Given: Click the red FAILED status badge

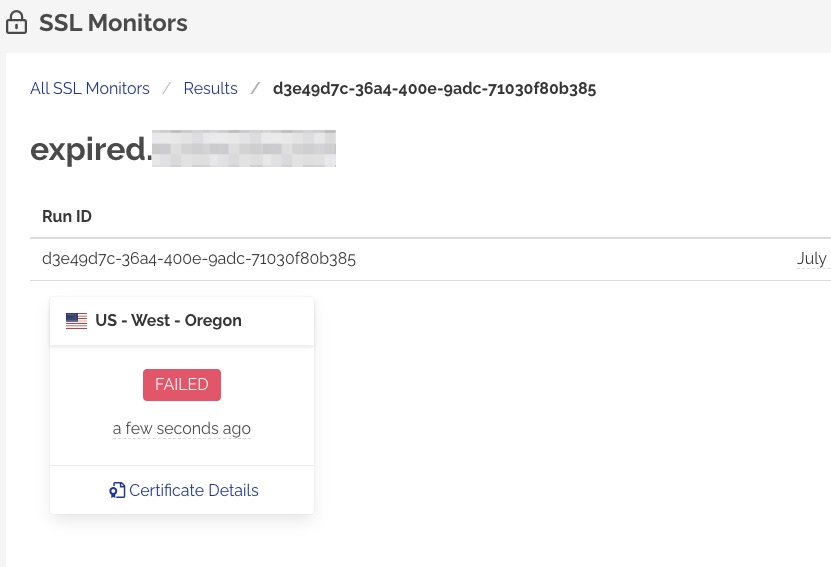Looking at the screenshot, I should click(x=182, y=385).
